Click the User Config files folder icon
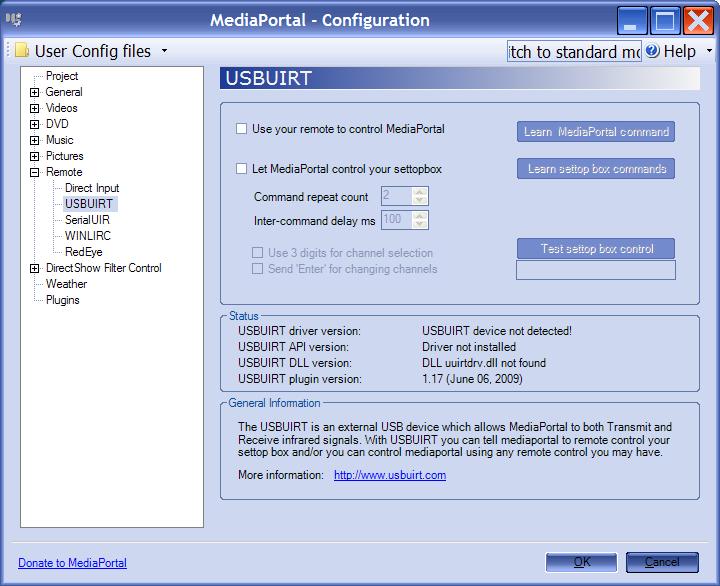This screenshot has height=586, width=720. coord(21,51)
